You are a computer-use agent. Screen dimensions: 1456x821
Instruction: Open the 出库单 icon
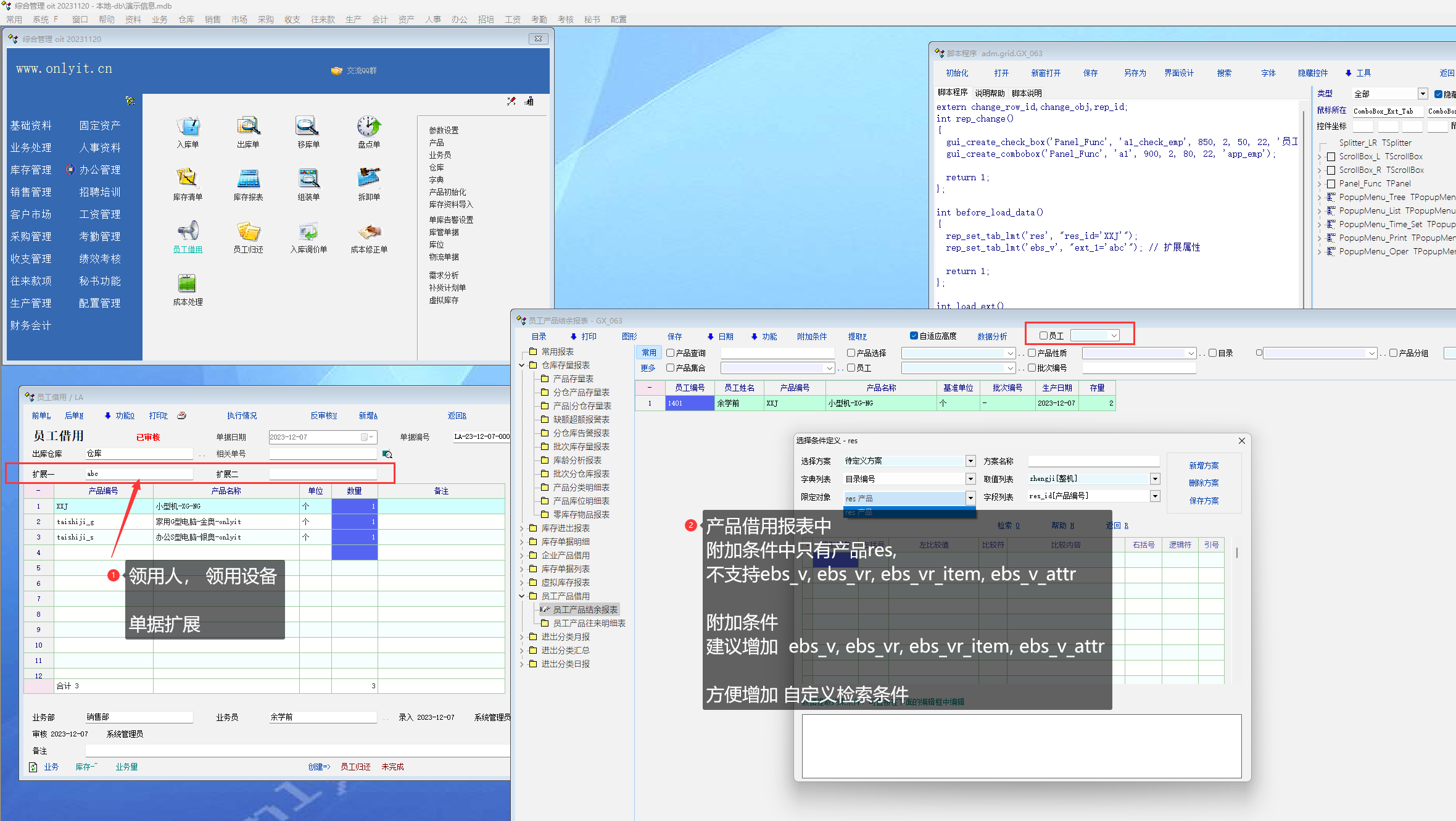pos(248,127)
